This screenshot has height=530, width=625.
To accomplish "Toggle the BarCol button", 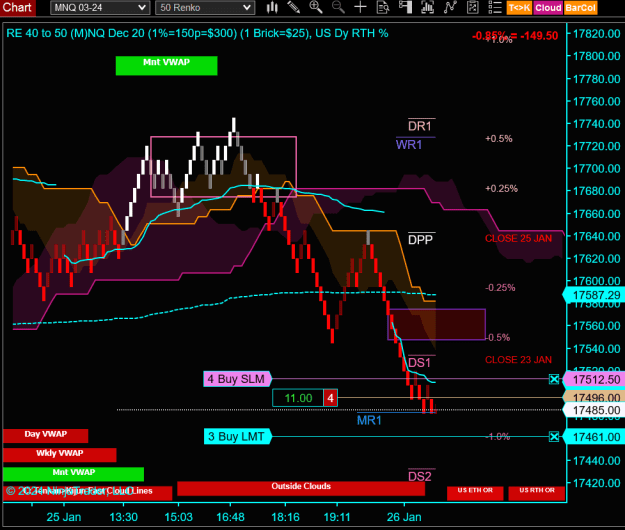I will [x=580, y=8].
